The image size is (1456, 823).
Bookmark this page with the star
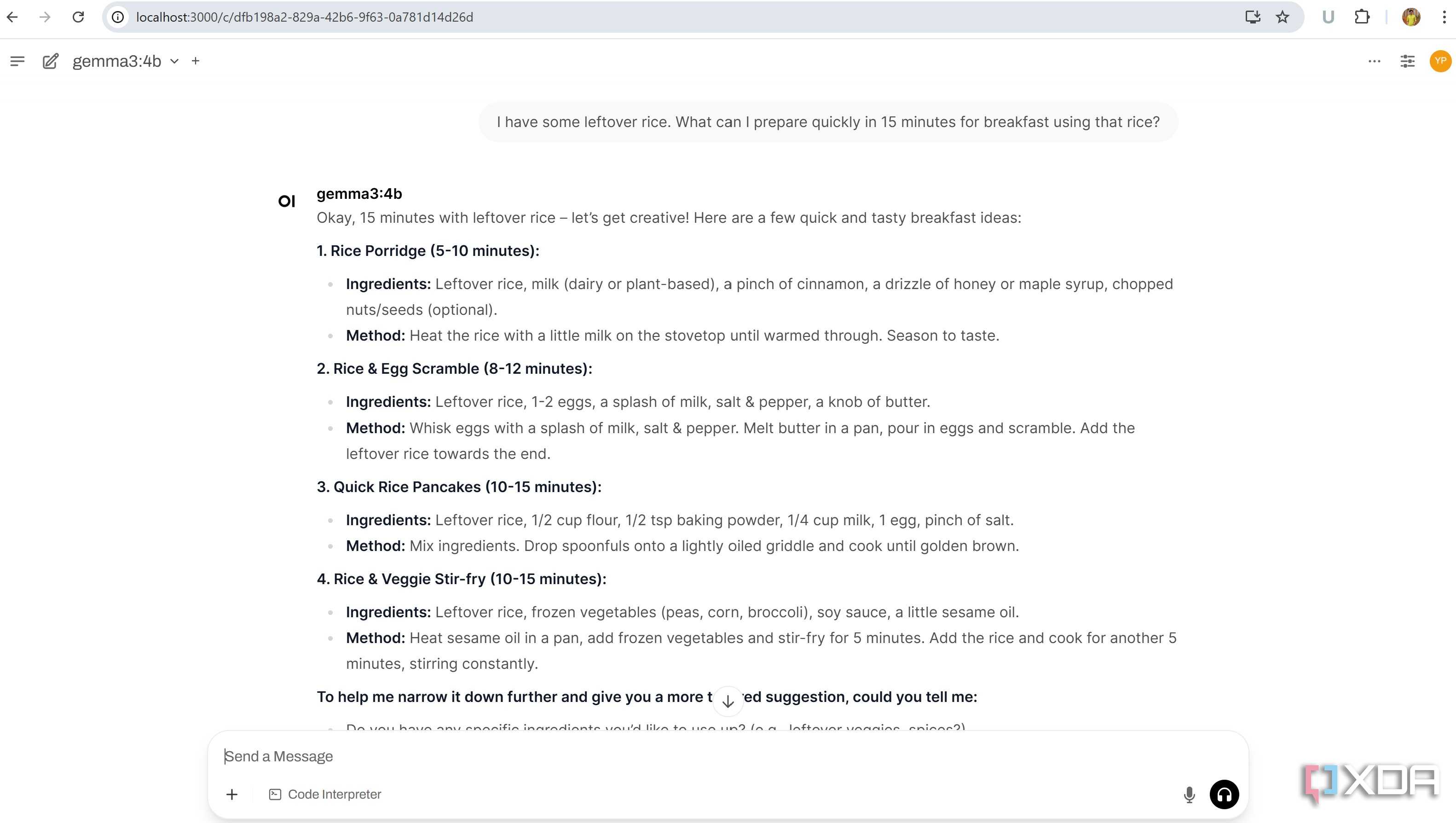(1283, 17)
